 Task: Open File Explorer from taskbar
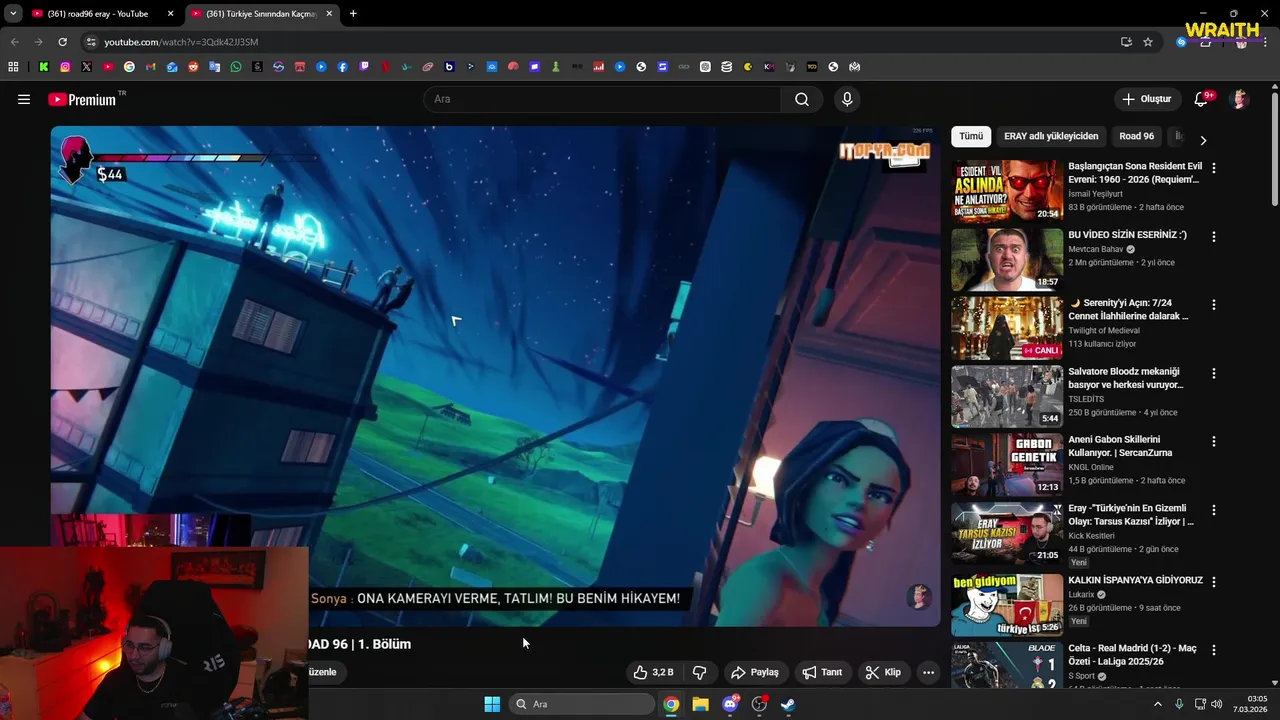coord(700,704)
